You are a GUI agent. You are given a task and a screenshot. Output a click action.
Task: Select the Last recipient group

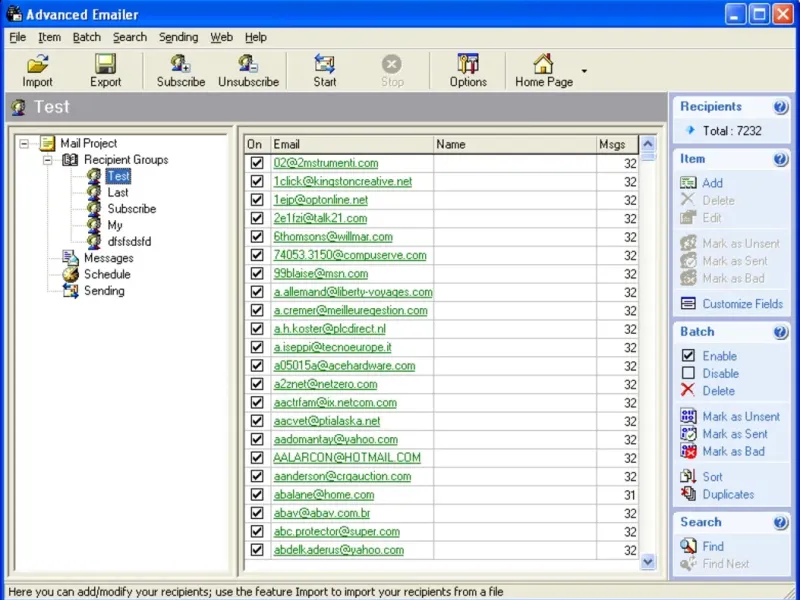click(x=118, y=192)
